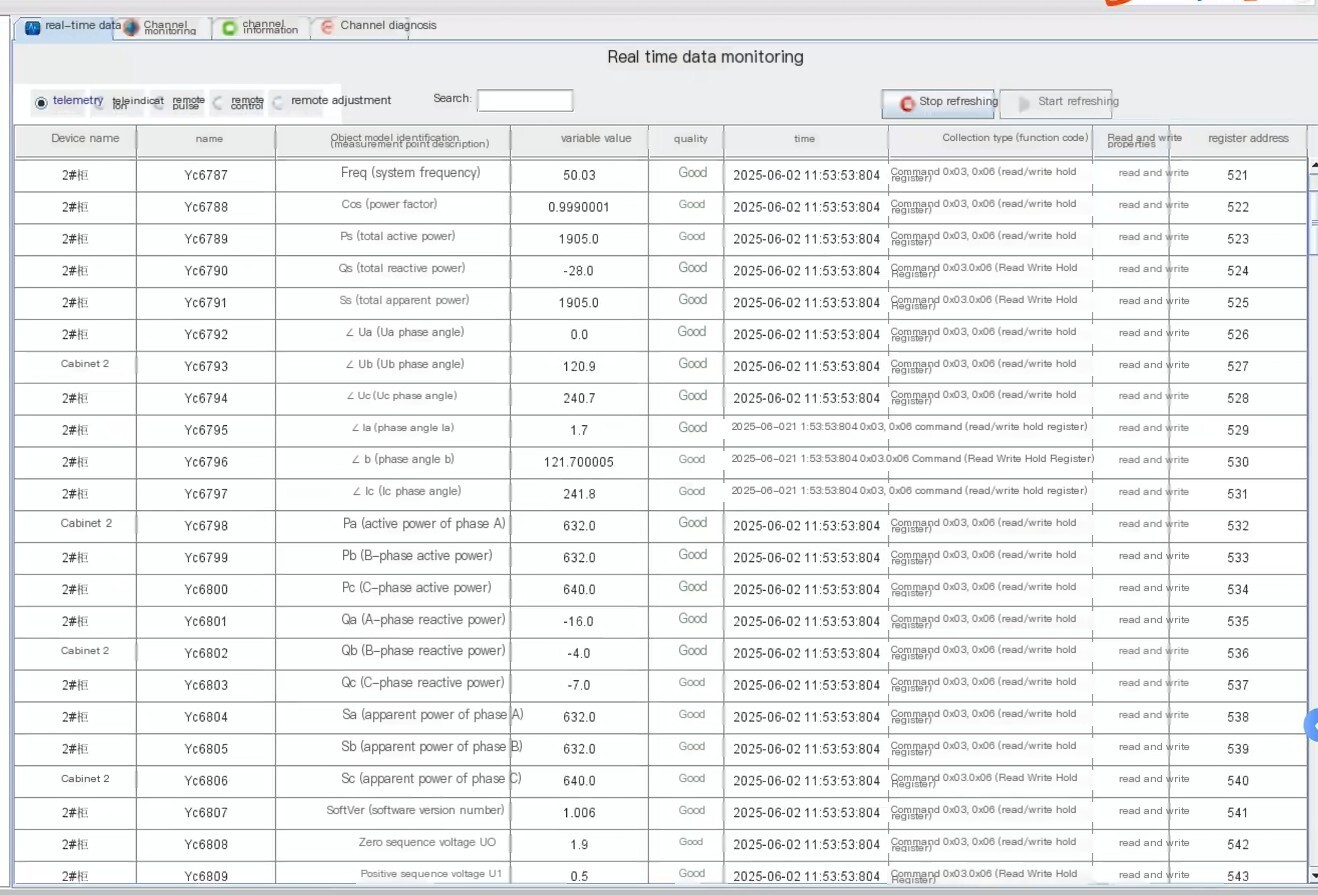The image size is (1318, 895).
Task: Click the Channel monitoring globe icon
Action: [130, 28]
